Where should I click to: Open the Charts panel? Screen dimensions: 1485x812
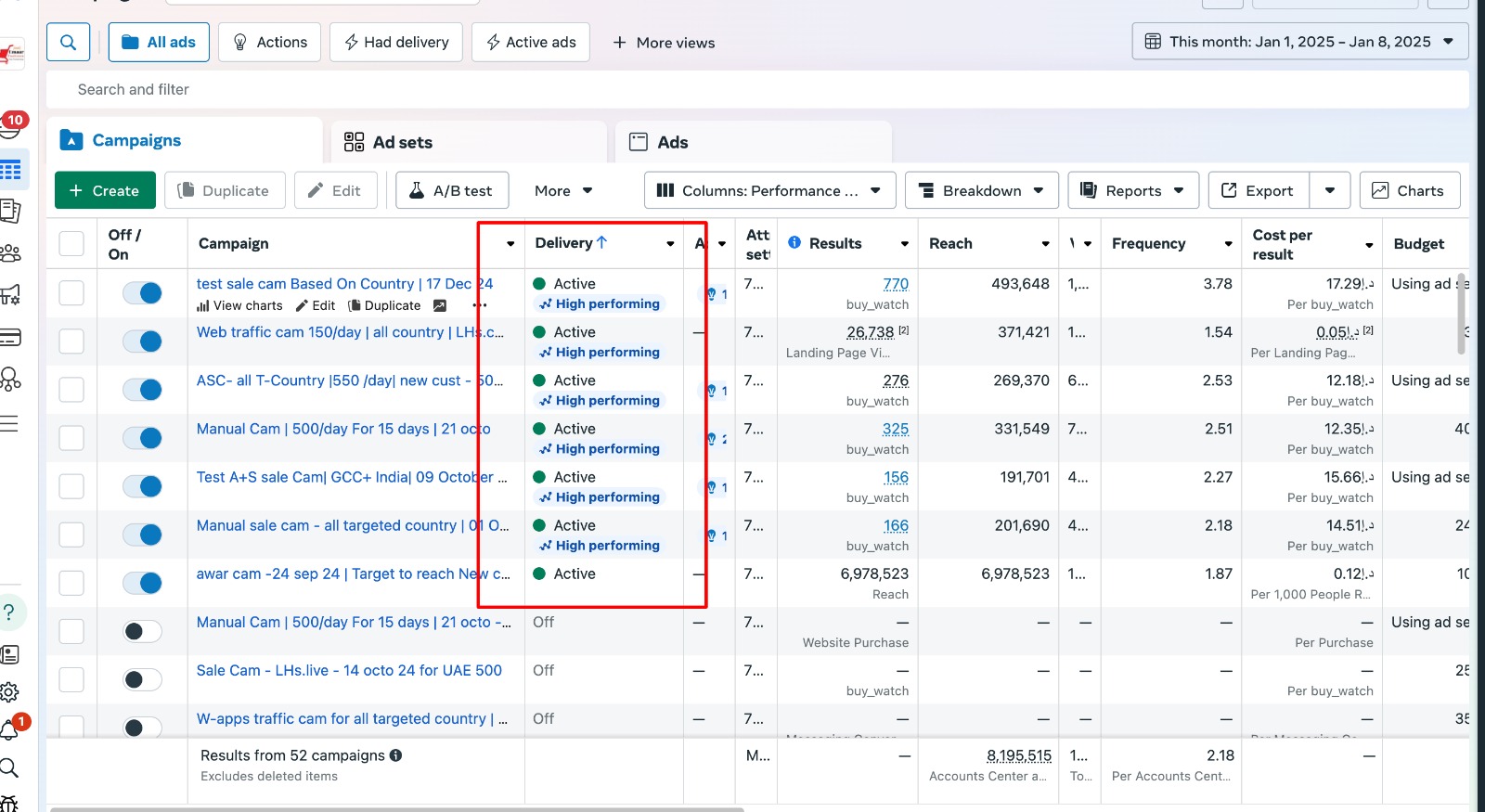[x=1409, y=190]
